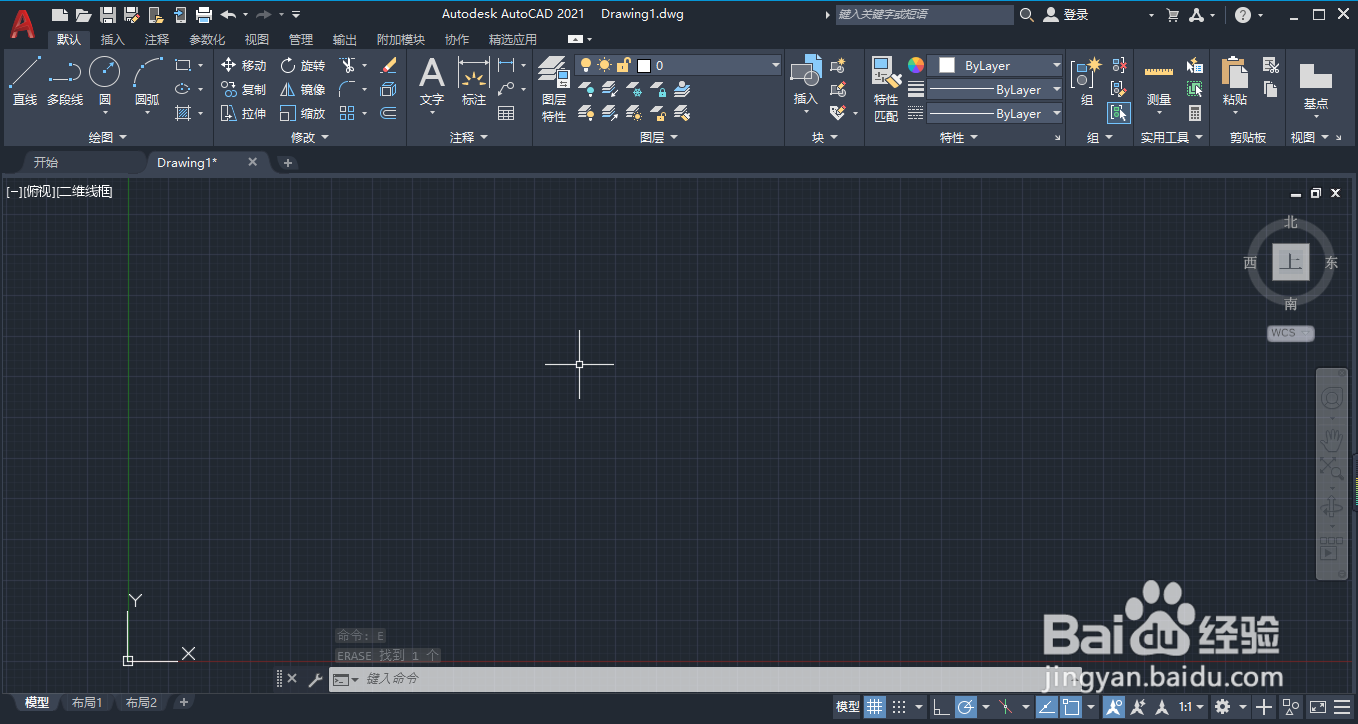Viewport: 1358px width, 724px height.
Task: Open the Annotate (注释) ribbon tab
Action: coord(157,39)
